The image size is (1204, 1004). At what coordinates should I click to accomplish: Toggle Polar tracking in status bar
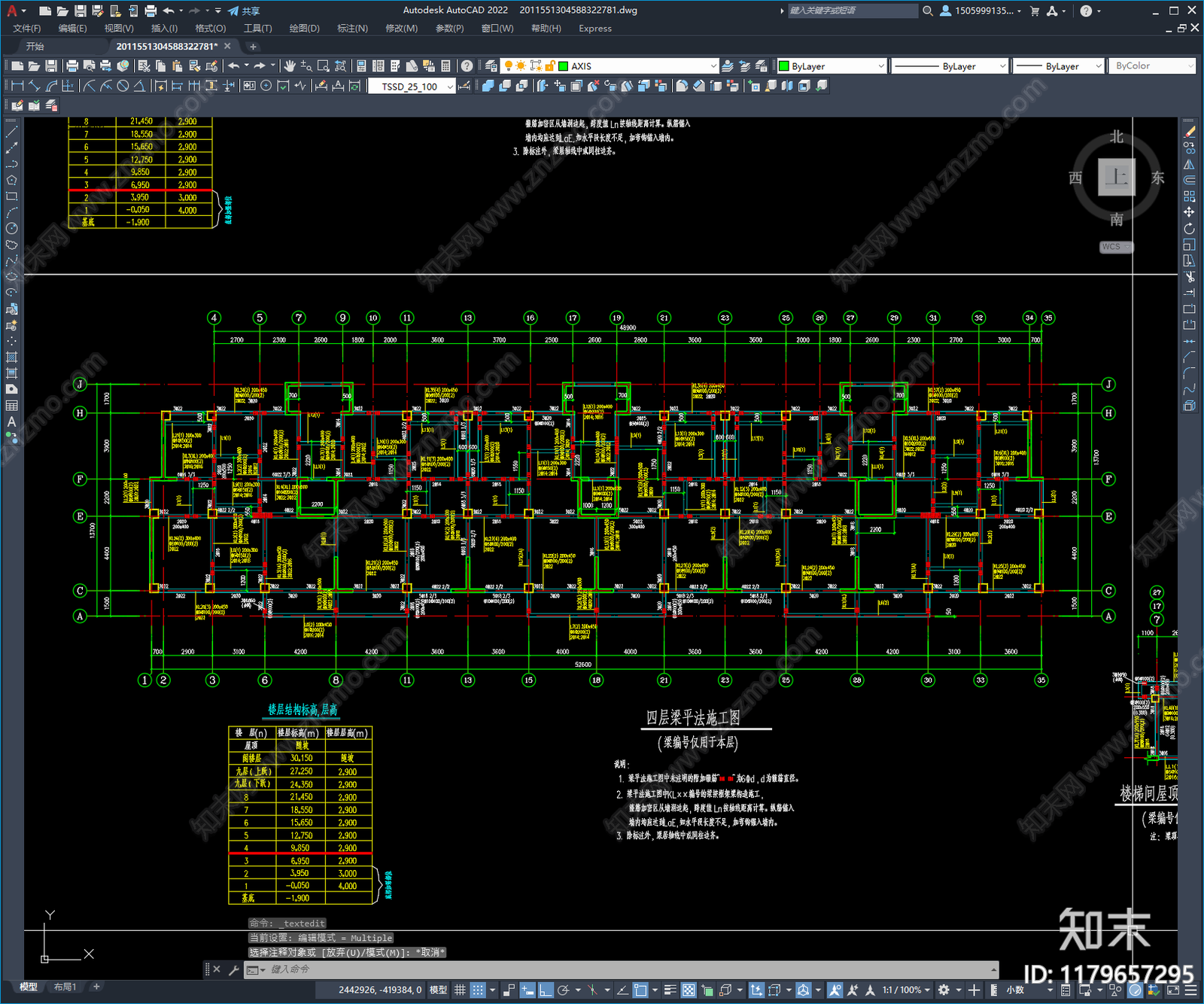coord(563,990)
